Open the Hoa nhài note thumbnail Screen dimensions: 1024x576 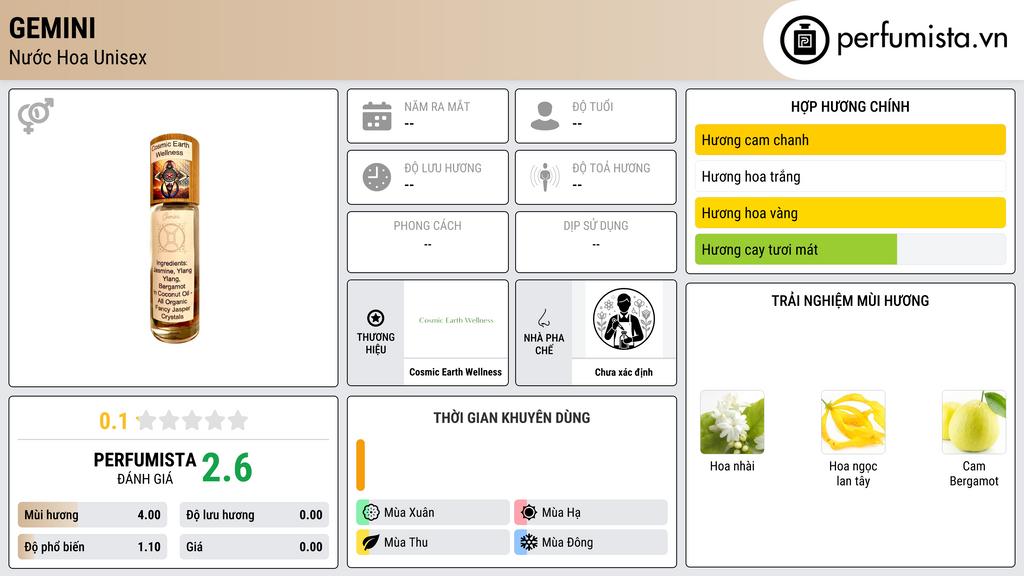[x=732, y=422]
